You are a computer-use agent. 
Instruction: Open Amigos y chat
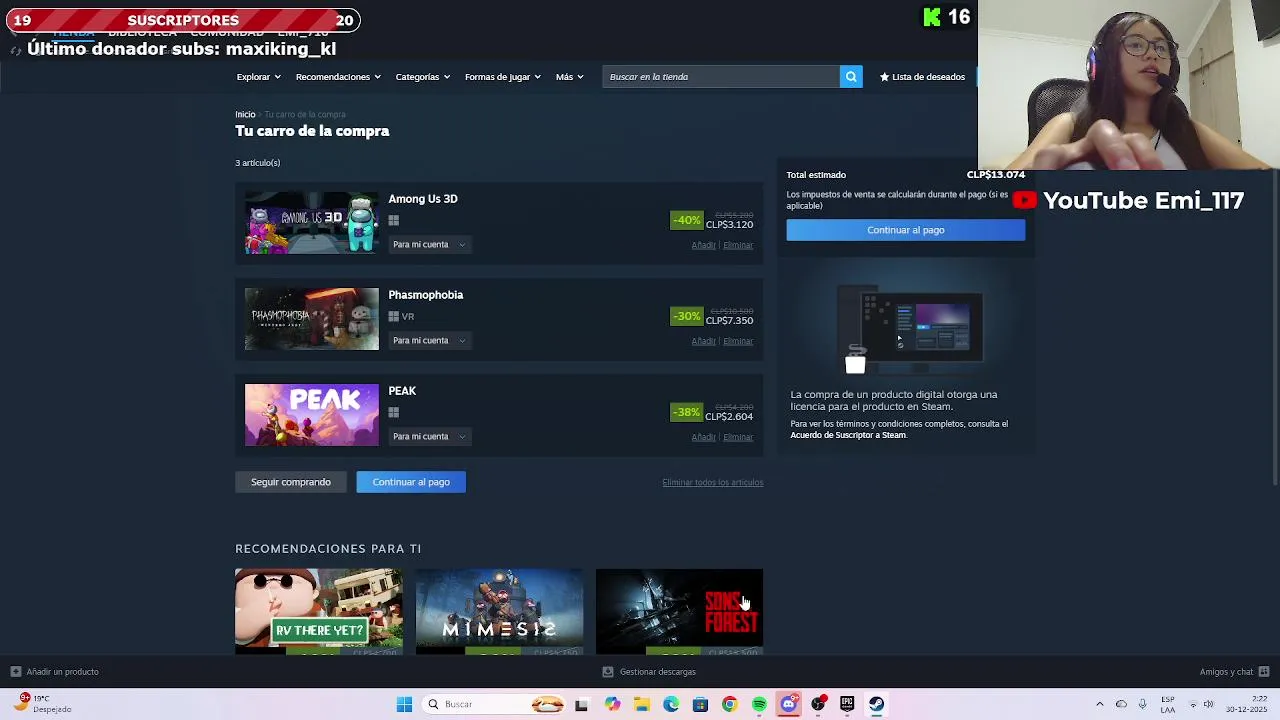(x=1234, y=672)
